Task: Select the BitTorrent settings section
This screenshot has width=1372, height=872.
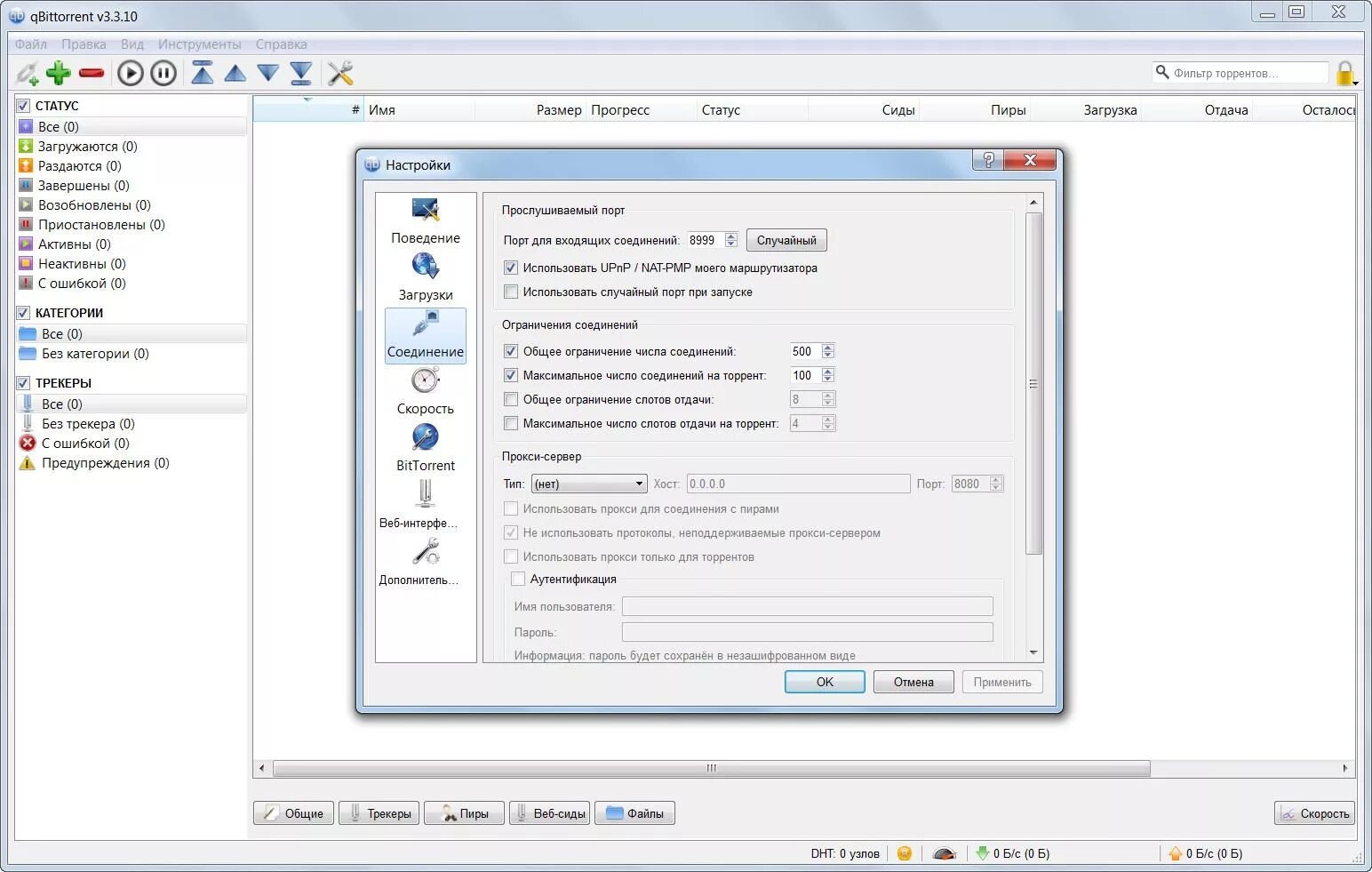Action: coord(426,449)
